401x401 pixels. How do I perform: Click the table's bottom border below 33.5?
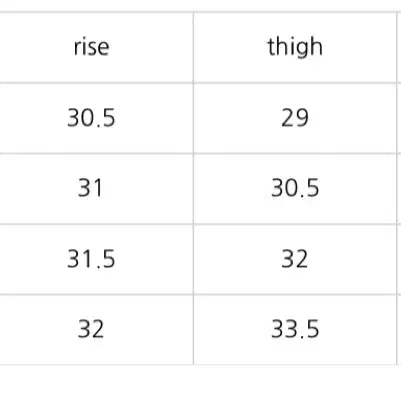tap(295, 364)
